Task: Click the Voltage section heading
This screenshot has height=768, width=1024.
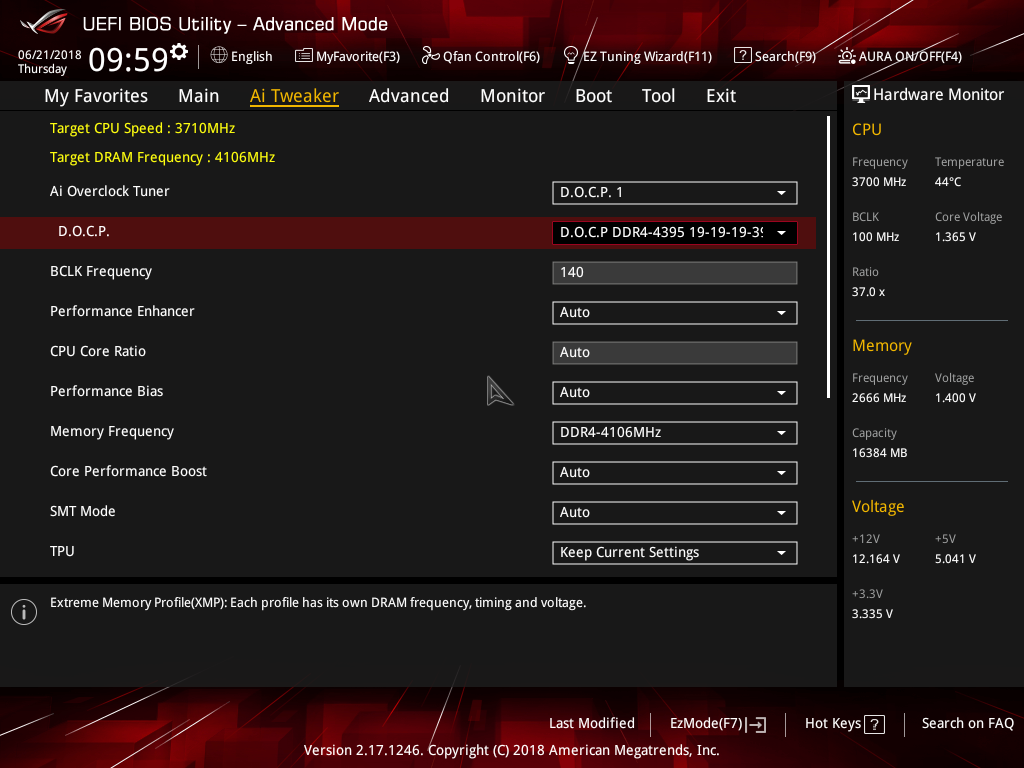Action: tap(878, 507)
